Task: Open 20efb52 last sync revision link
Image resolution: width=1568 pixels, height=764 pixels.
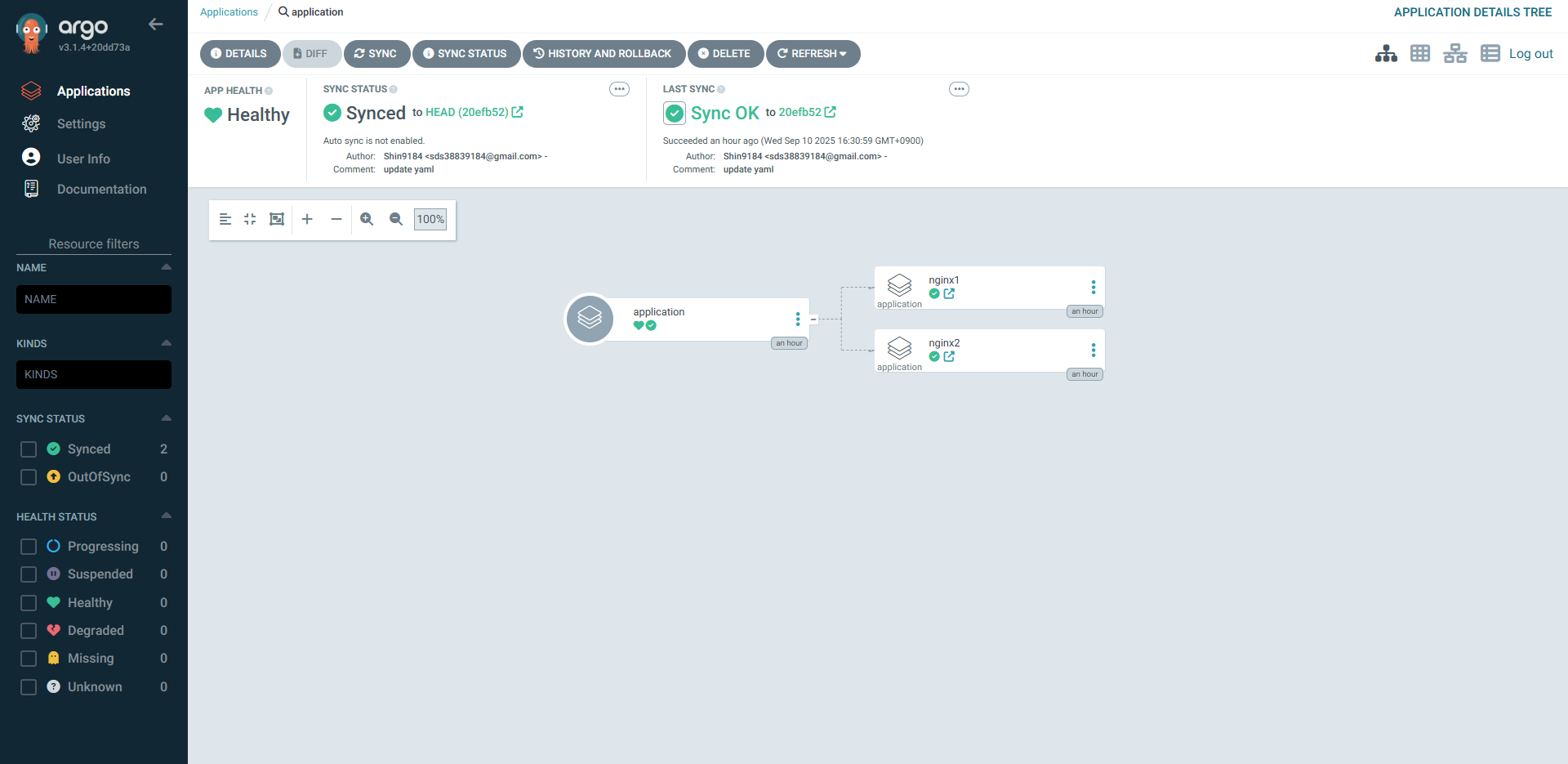Action: point(800,112)
